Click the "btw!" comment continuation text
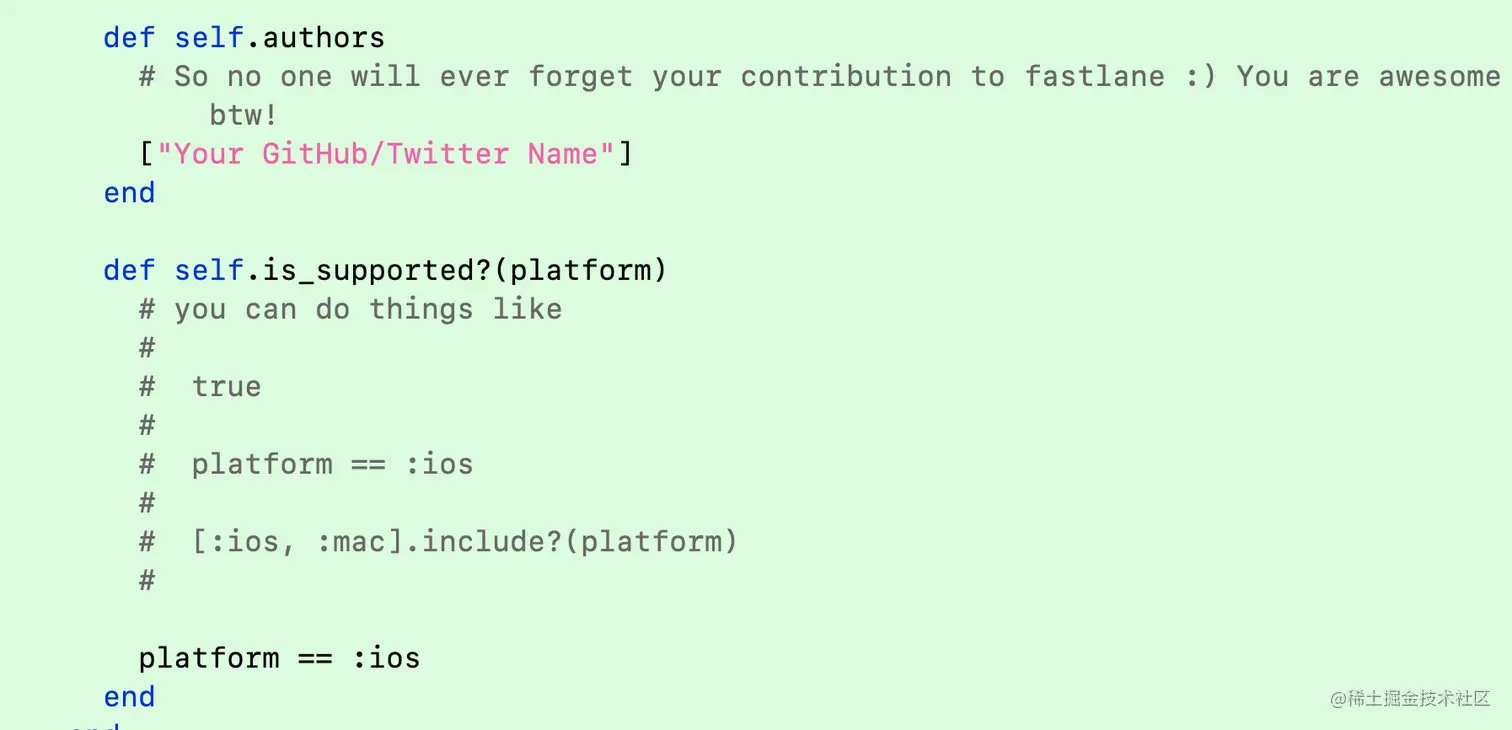Image resolution: width=1512 pixels, height=730 pixels. pyautogui.click(x=244, y=115)
